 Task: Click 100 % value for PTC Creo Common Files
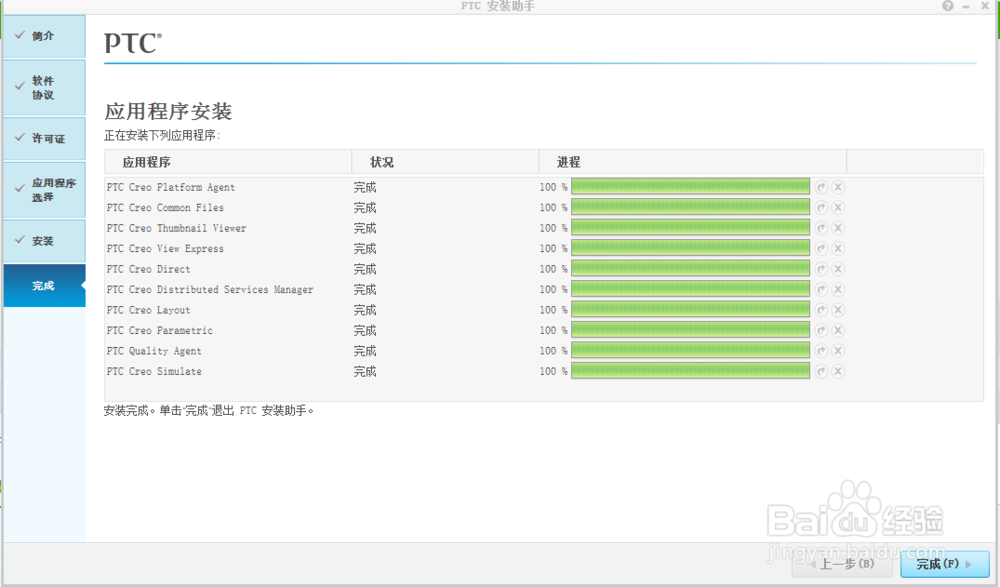(553, 208)
